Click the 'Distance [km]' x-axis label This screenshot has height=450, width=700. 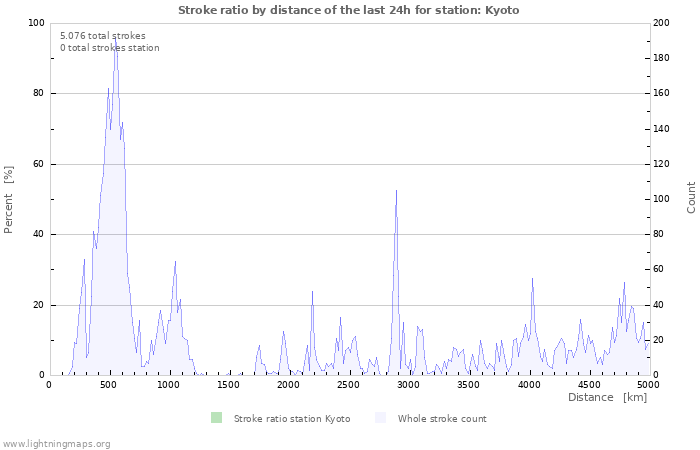[x=607, y=397]
